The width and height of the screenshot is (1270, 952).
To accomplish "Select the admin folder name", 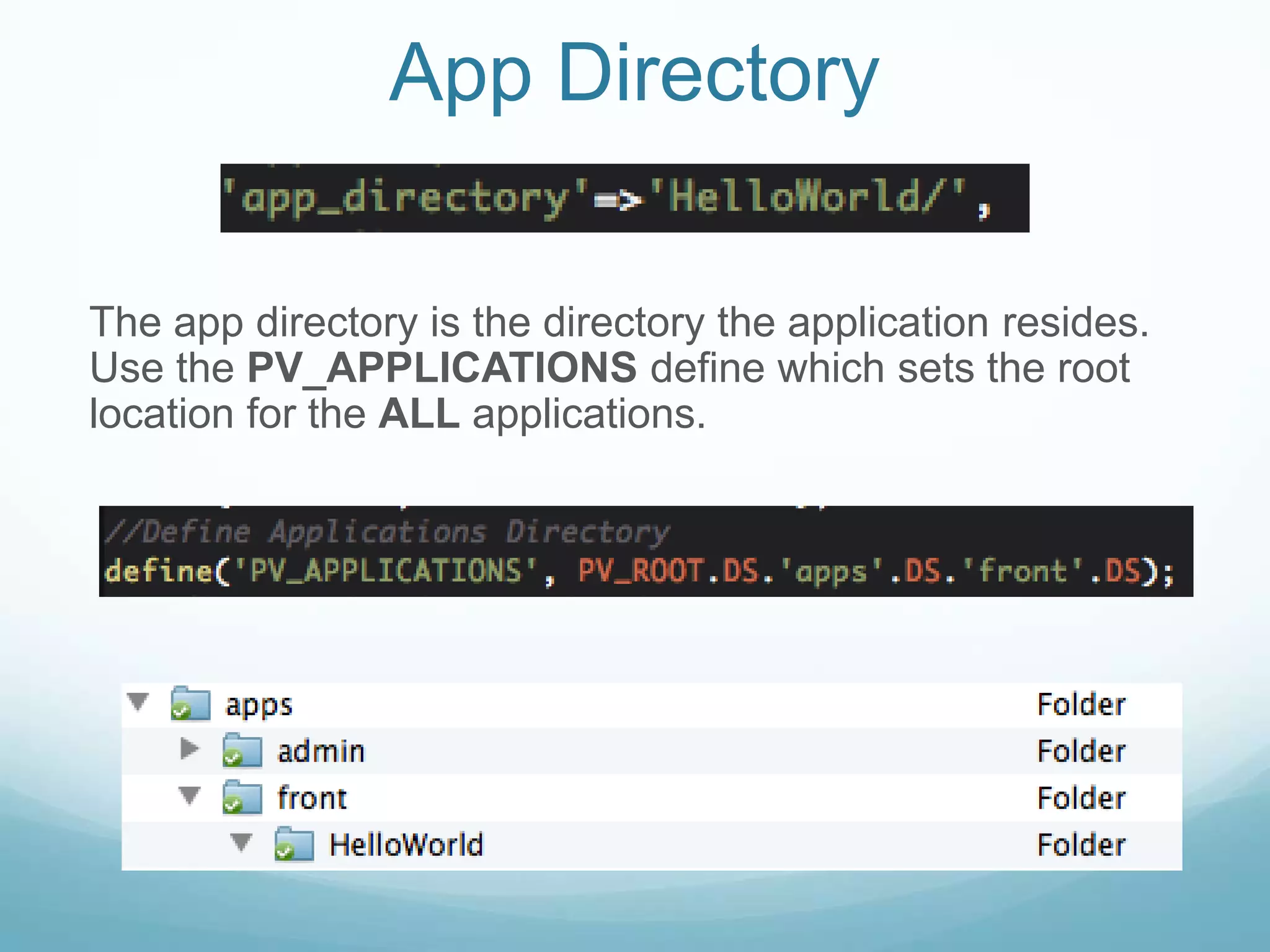I will (x=321, y=751).
